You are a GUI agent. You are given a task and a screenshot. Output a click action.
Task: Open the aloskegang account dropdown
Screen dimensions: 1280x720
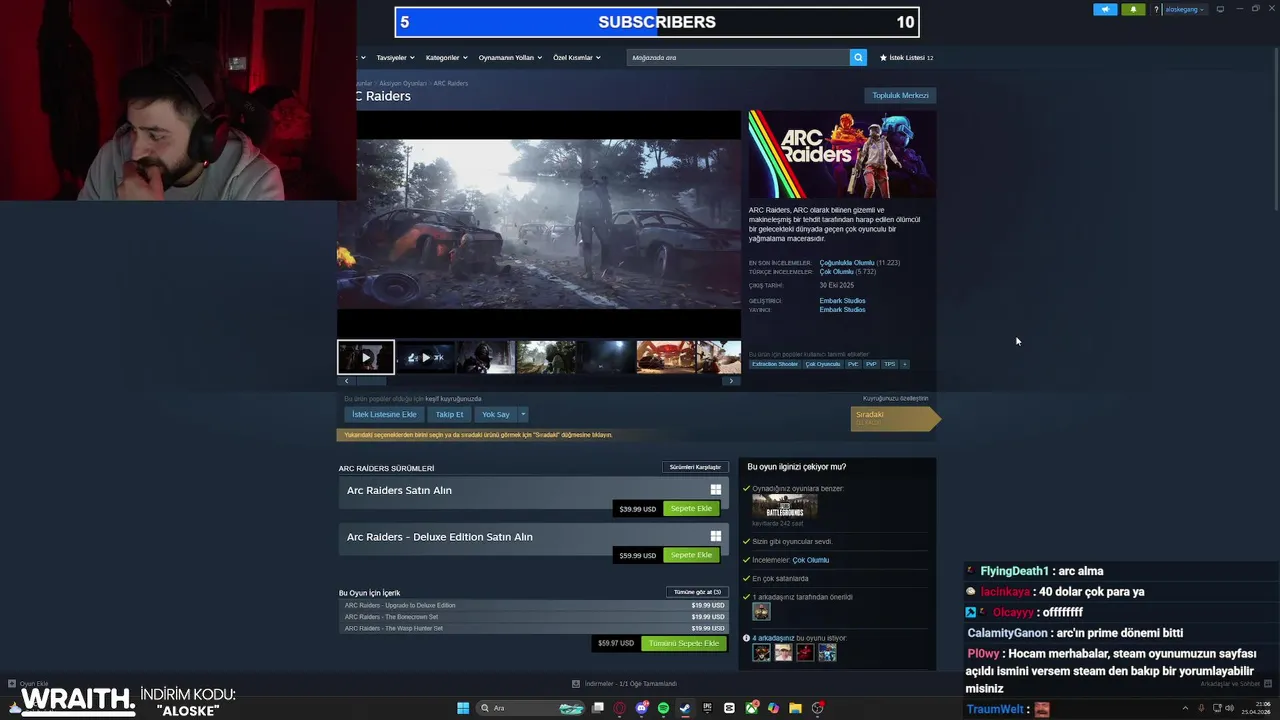(1185, 9)
